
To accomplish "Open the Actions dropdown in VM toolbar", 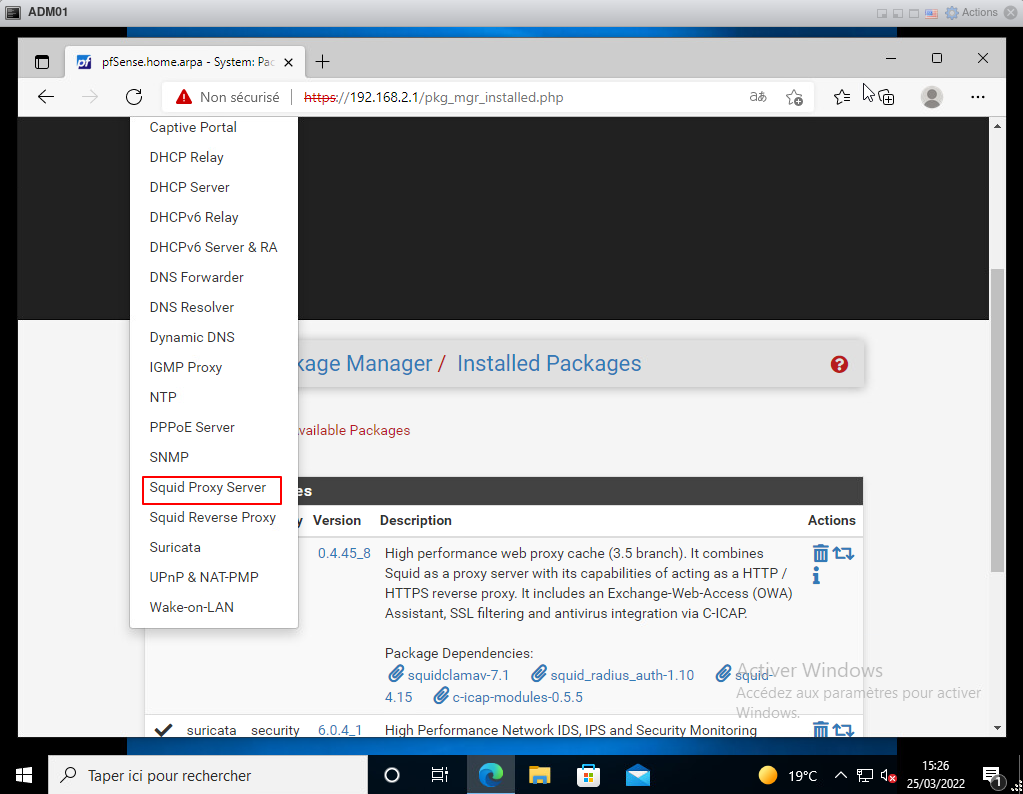I will tap(972, 12).
